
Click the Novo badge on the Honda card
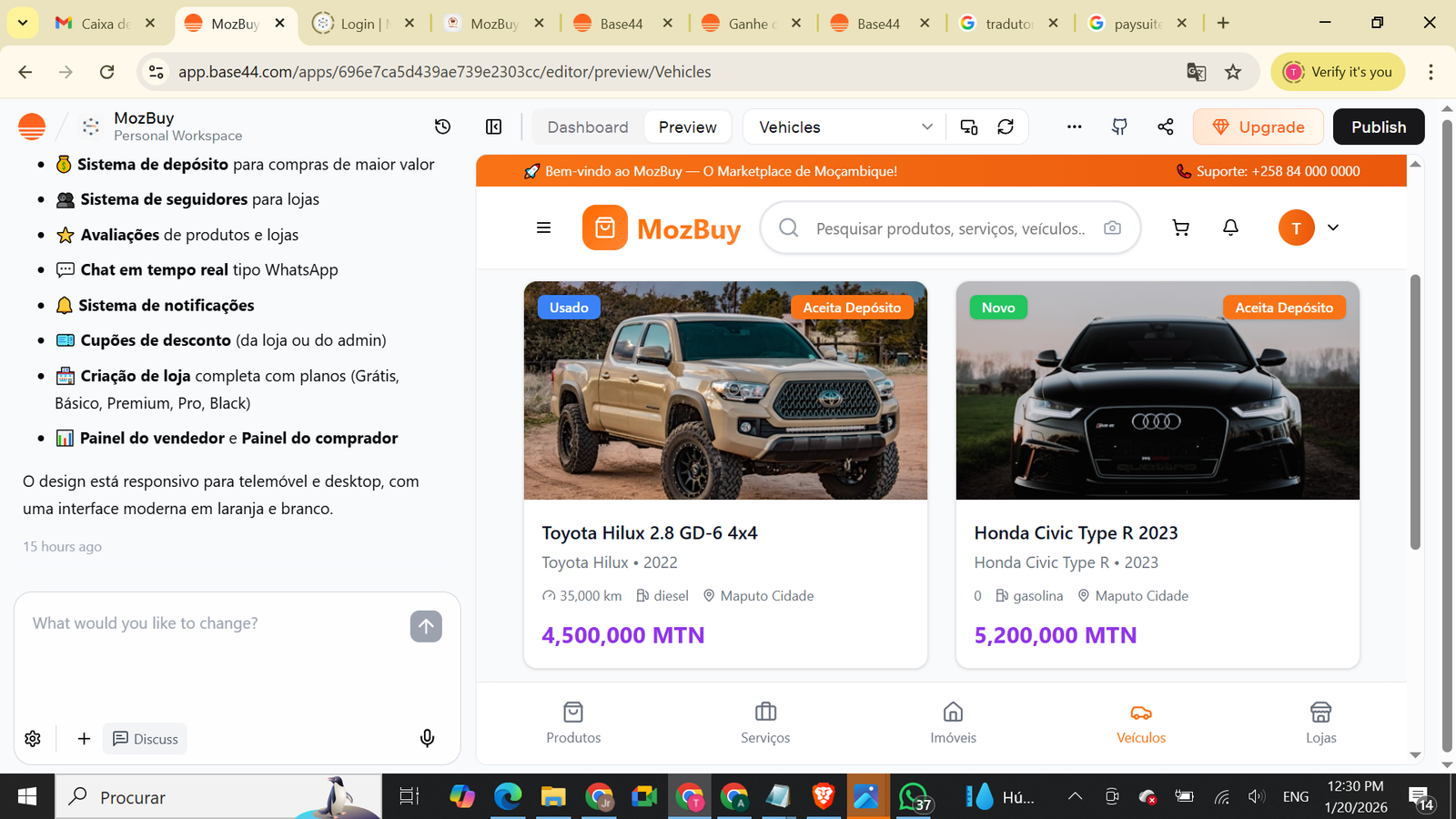click(998, 308)
